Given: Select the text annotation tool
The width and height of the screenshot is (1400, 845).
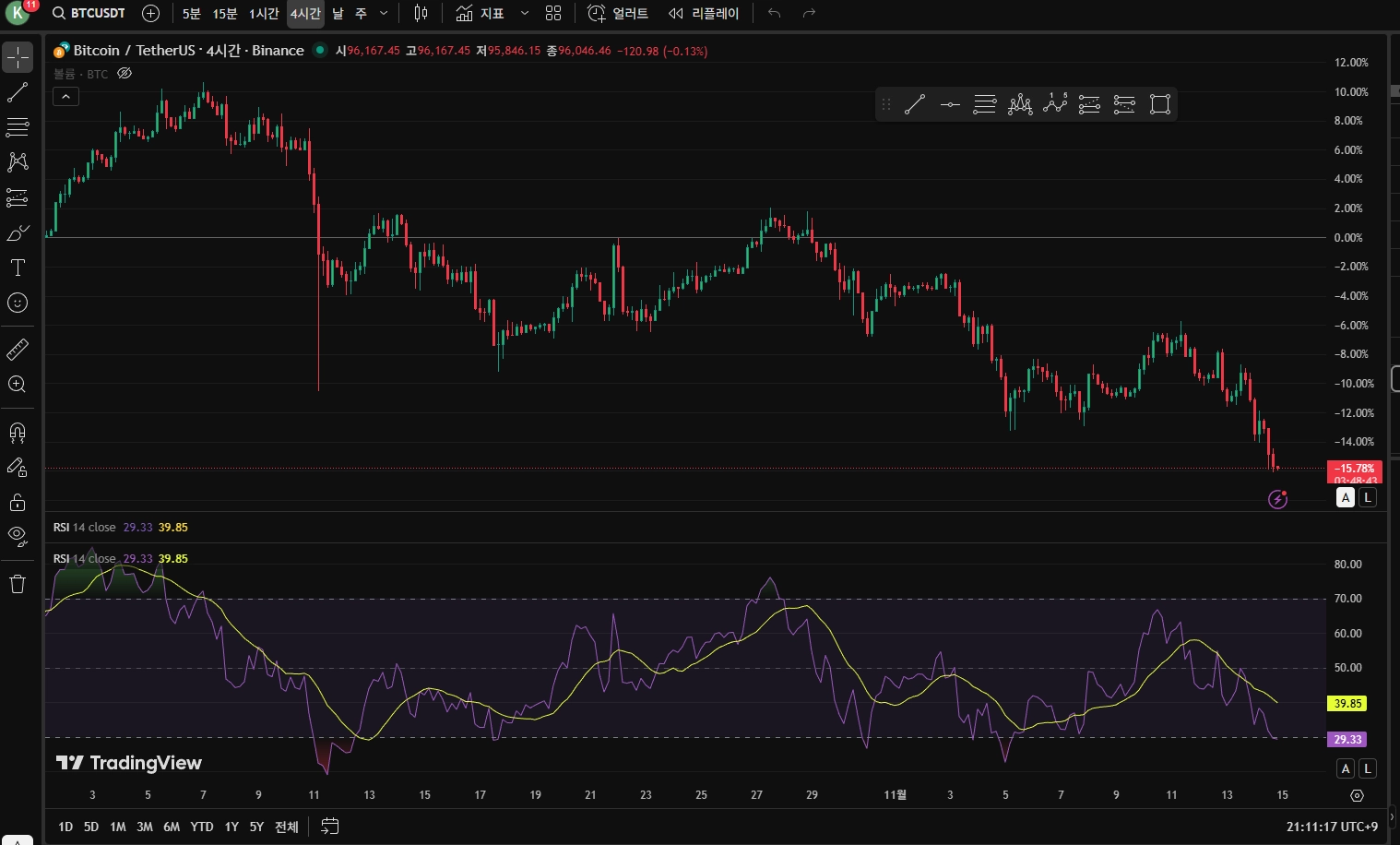Looking at the screenshot, I should click(18, 268).
